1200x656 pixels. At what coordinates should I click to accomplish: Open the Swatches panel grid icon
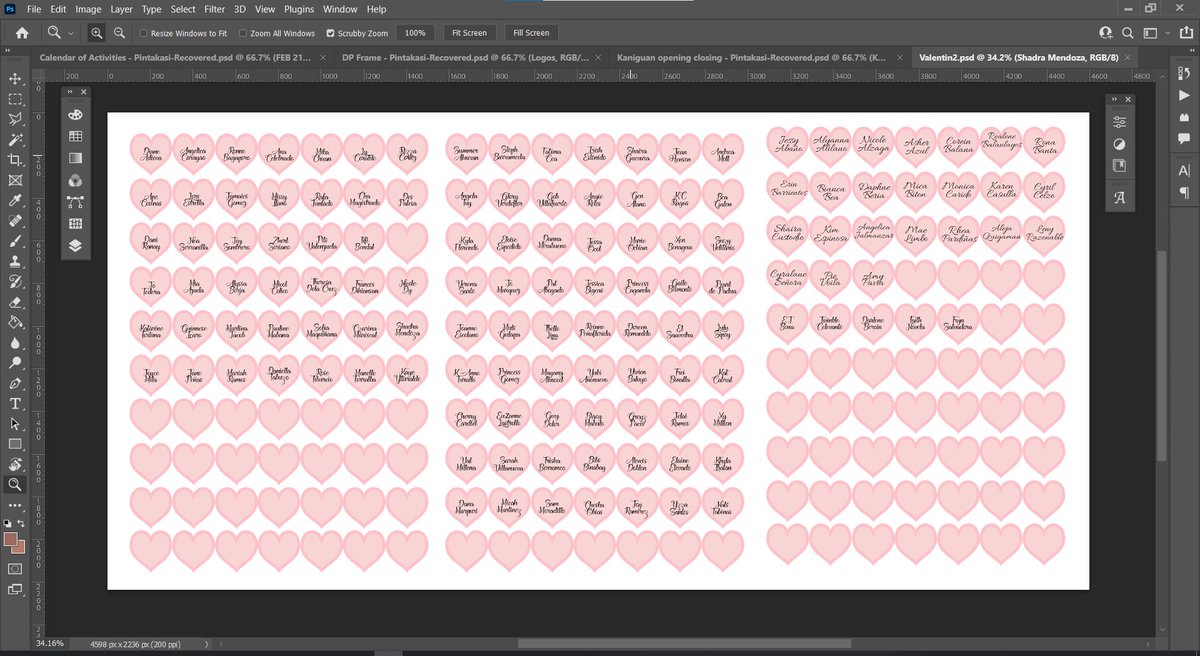[76, 136]
